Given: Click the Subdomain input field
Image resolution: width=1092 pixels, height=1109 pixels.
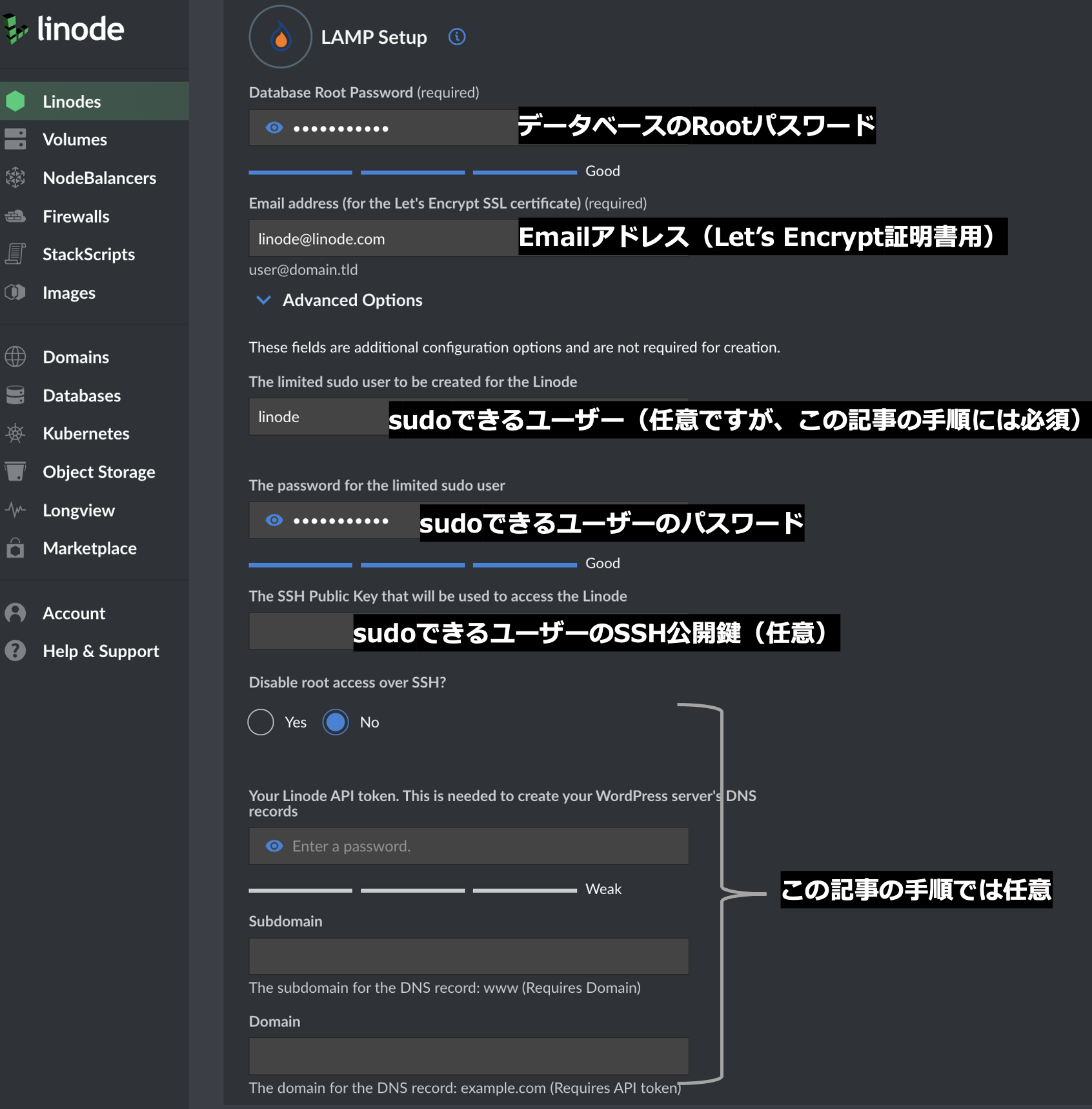Looking at the screenshot, I should tap(469, 956).
